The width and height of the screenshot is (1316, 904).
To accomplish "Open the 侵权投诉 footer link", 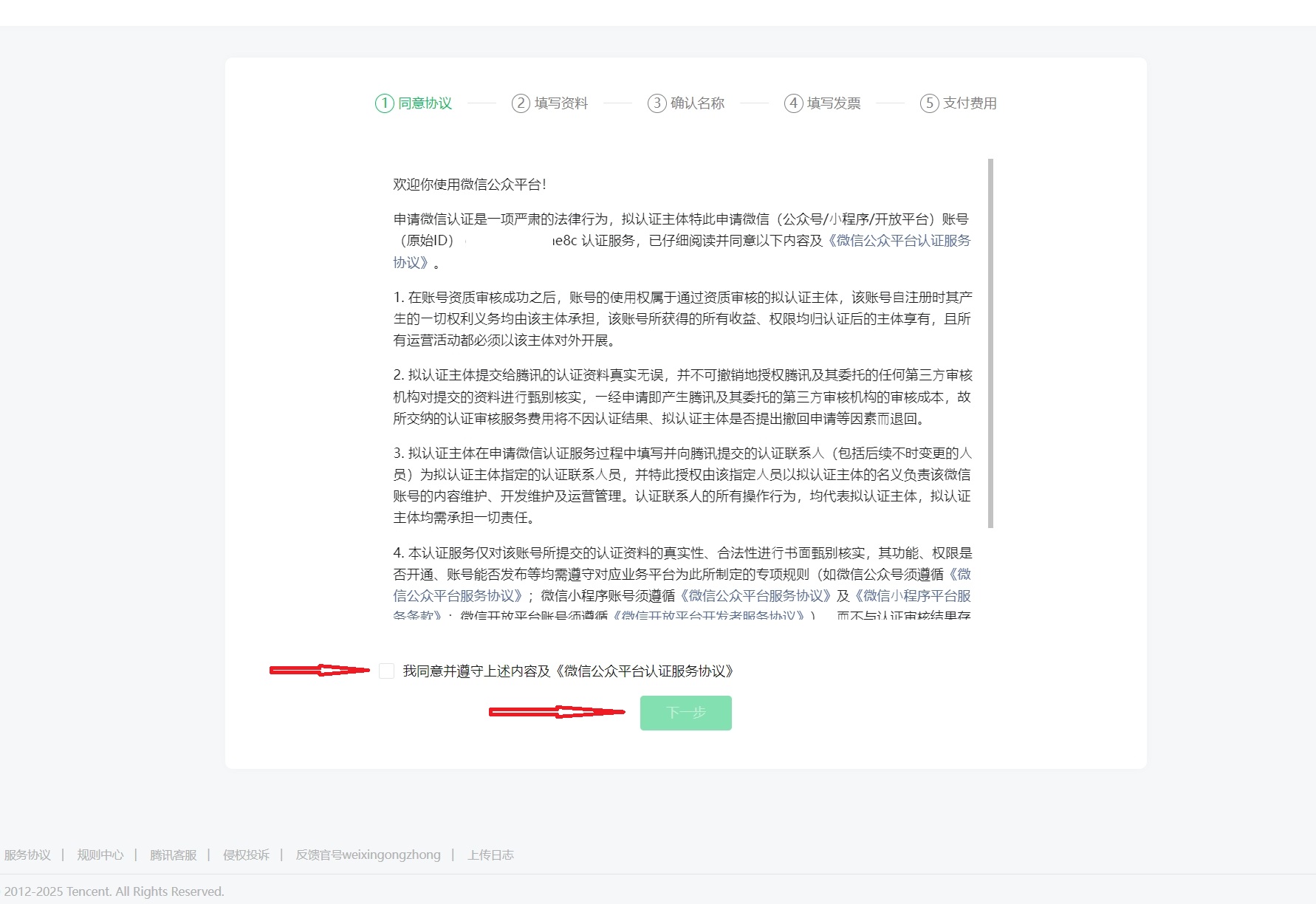I will tap(246, 855).
